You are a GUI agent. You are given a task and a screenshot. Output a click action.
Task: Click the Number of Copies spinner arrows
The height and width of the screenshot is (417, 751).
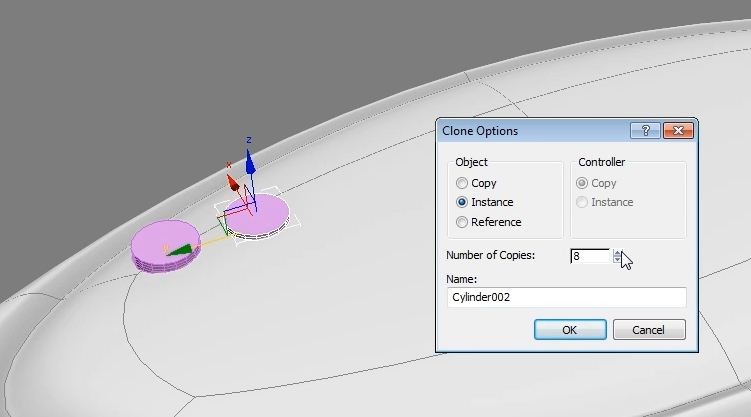tap(617, 256)
